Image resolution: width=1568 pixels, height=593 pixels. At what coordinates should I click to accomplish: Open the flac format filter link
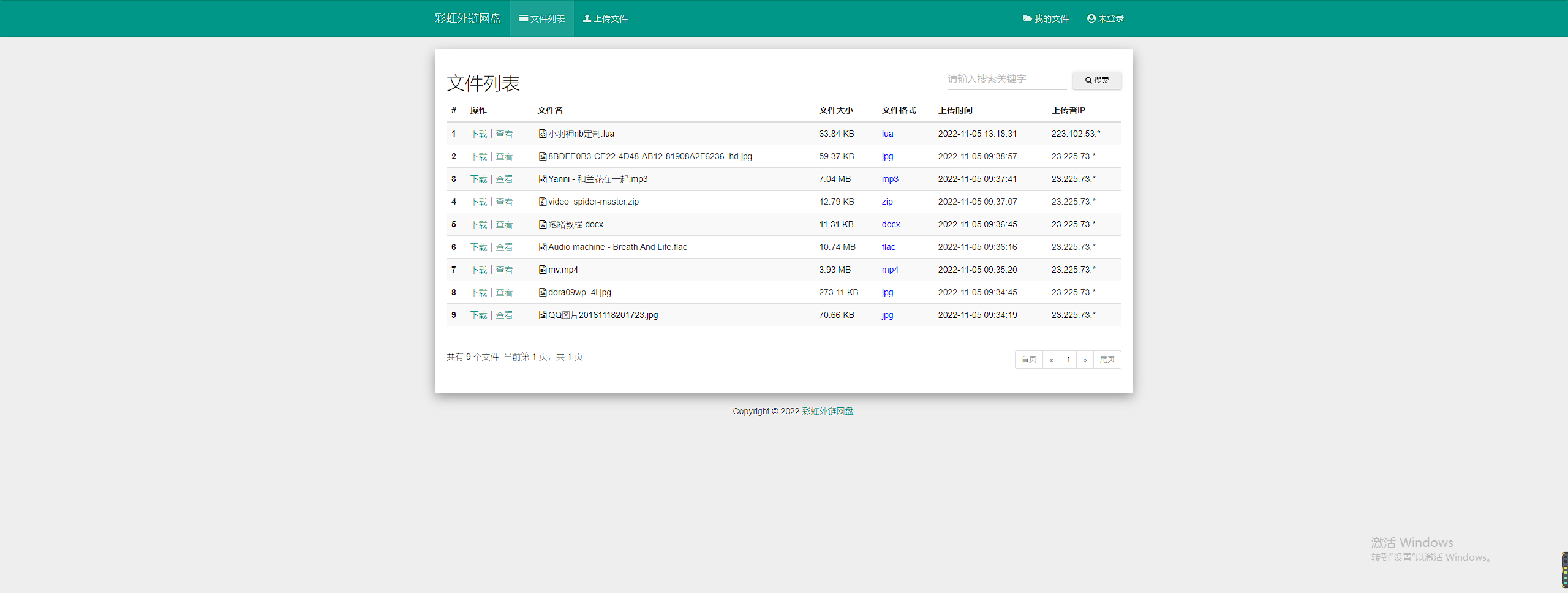tap(889, 247)
